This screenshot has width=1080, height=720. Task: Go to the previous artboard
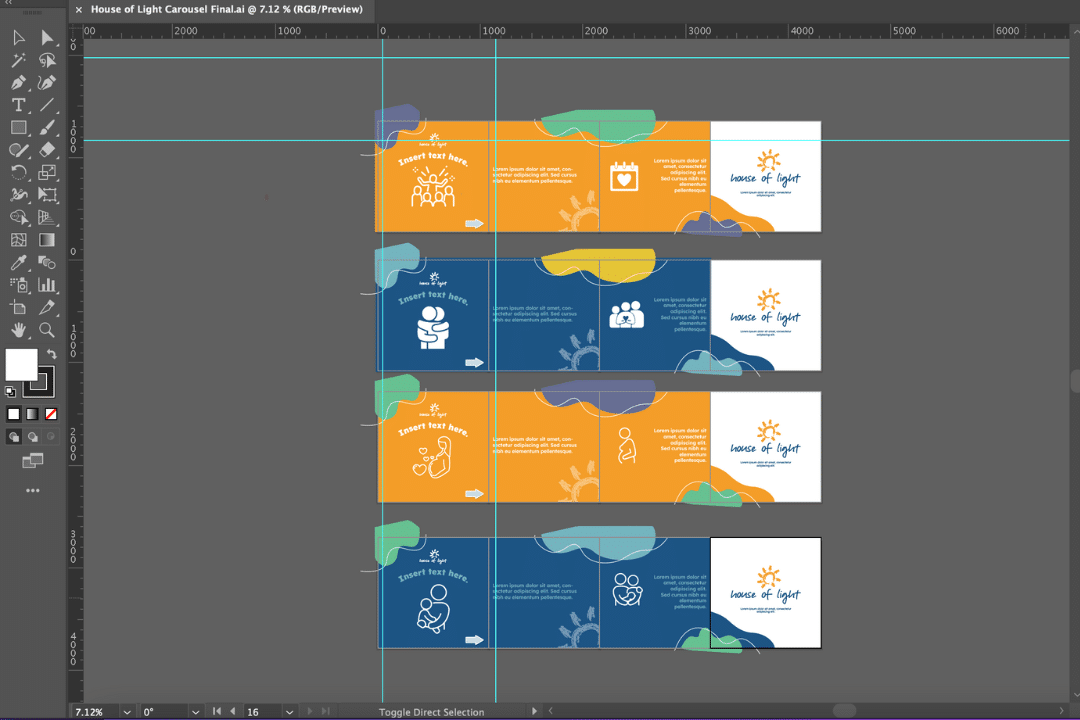pyautogui.click(x=232, y=712)
